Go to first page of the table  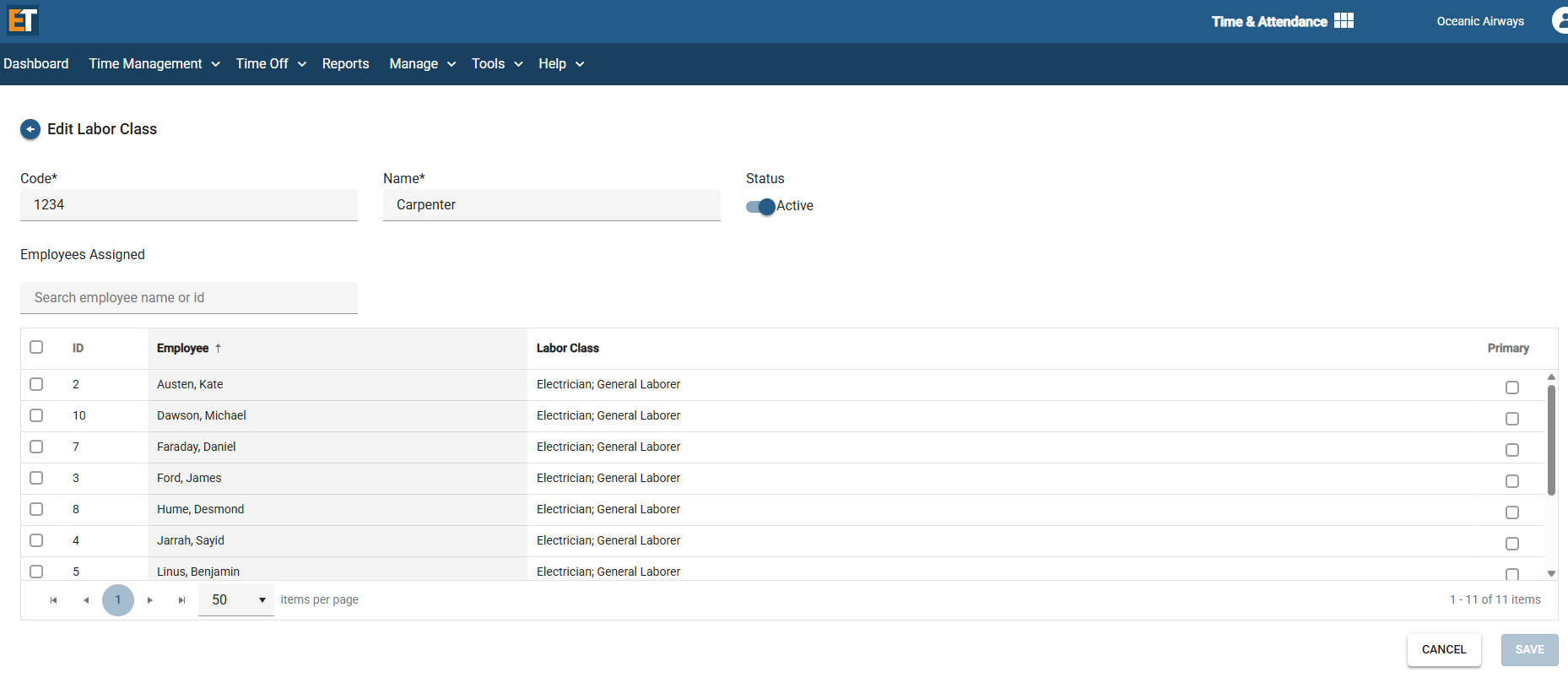click(53, 600)
